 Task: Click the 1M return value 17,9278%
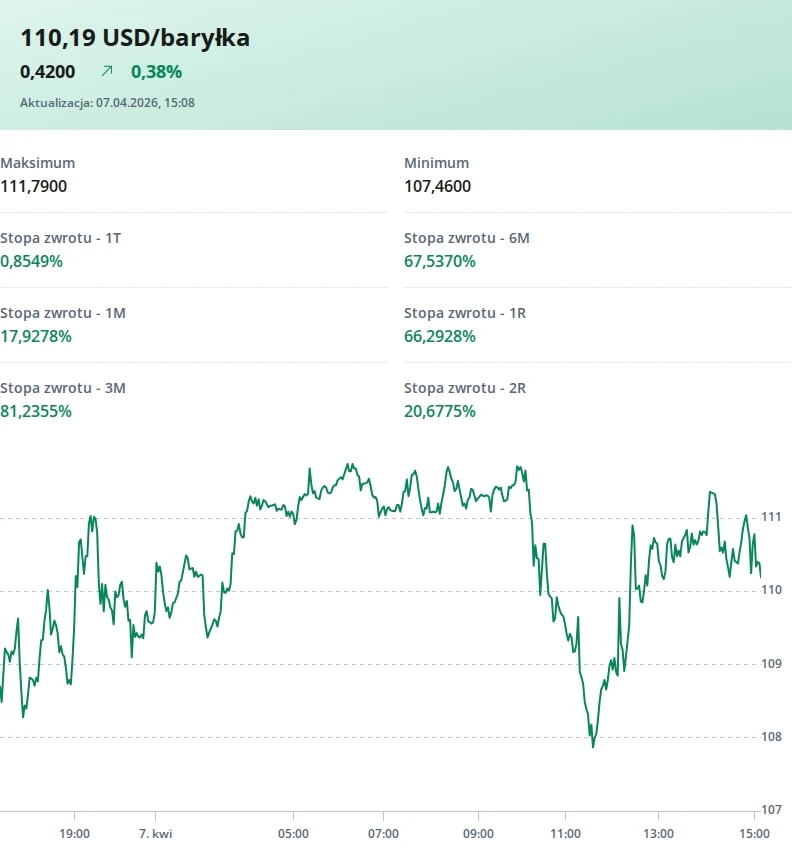(36, 336)
